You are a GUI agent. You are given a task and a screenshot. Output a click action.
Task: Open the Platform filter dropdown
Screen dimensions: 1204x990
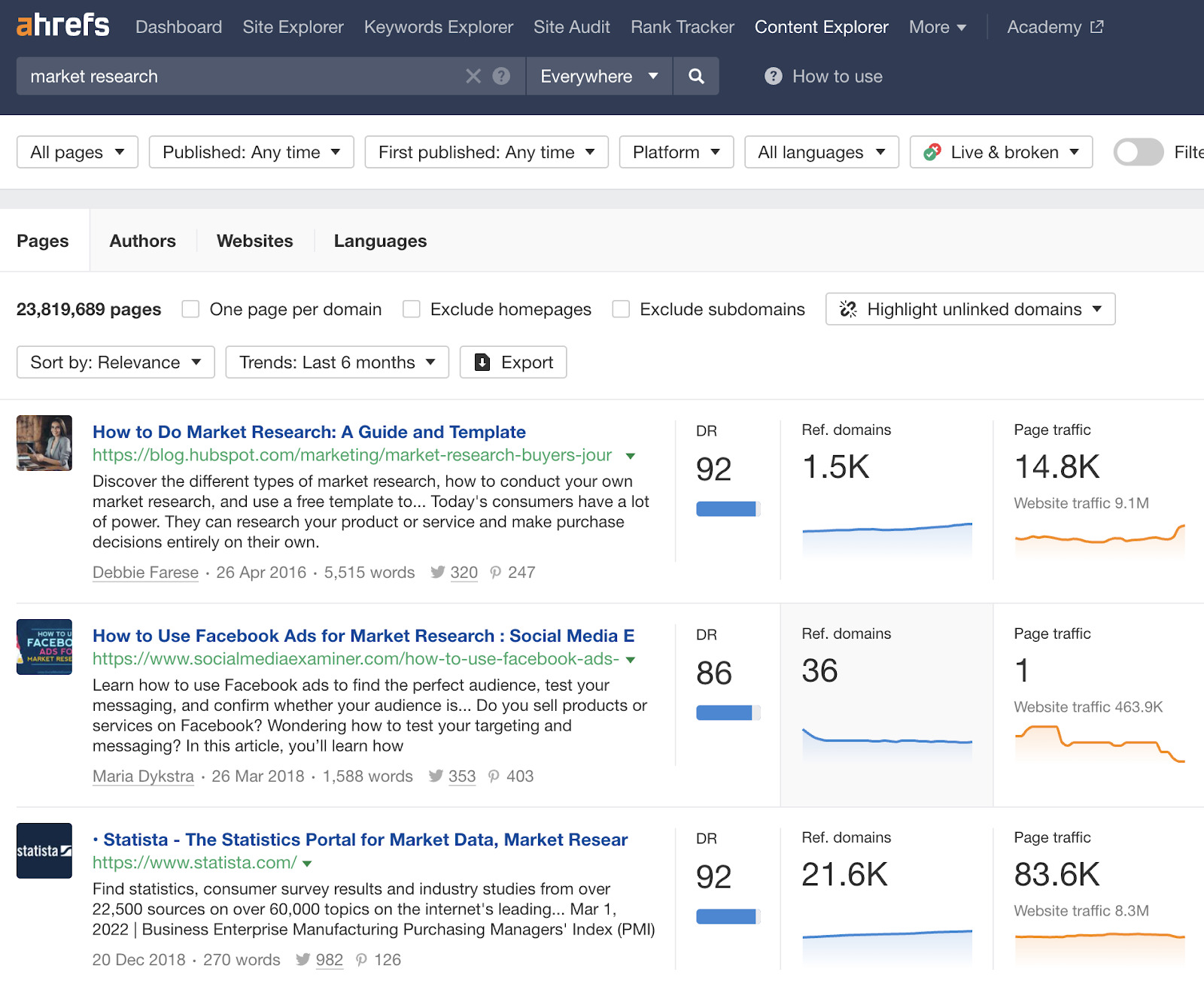[676, 152]
